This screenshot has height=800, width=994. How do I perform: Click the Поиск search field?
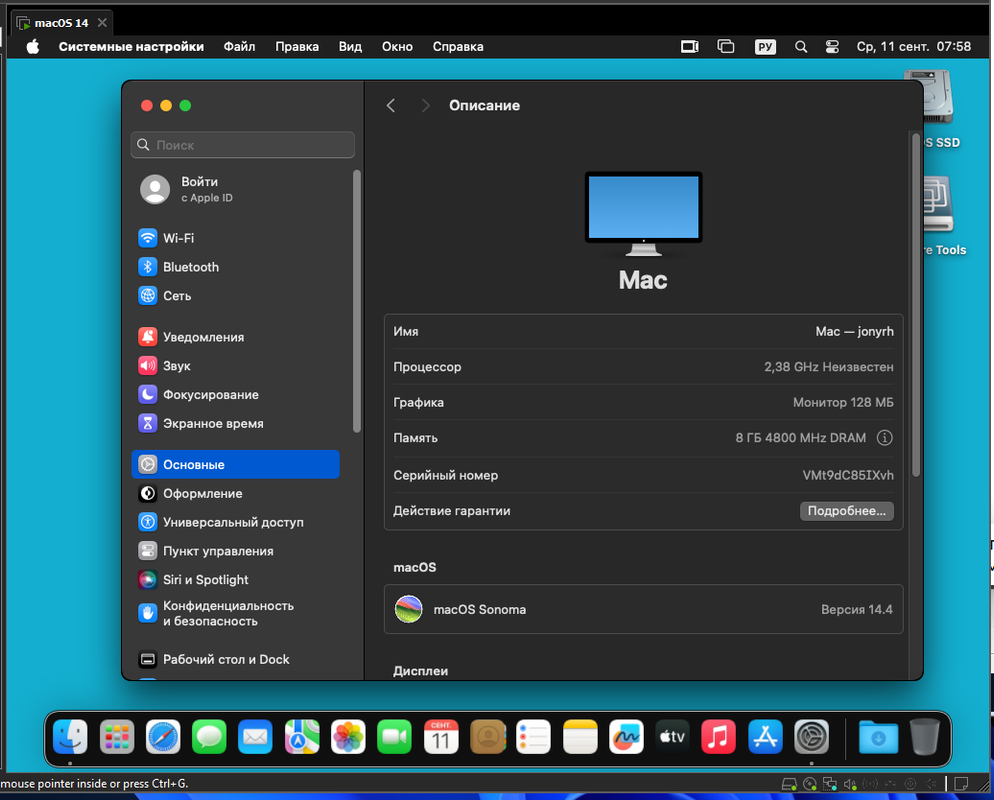(243, 145)
